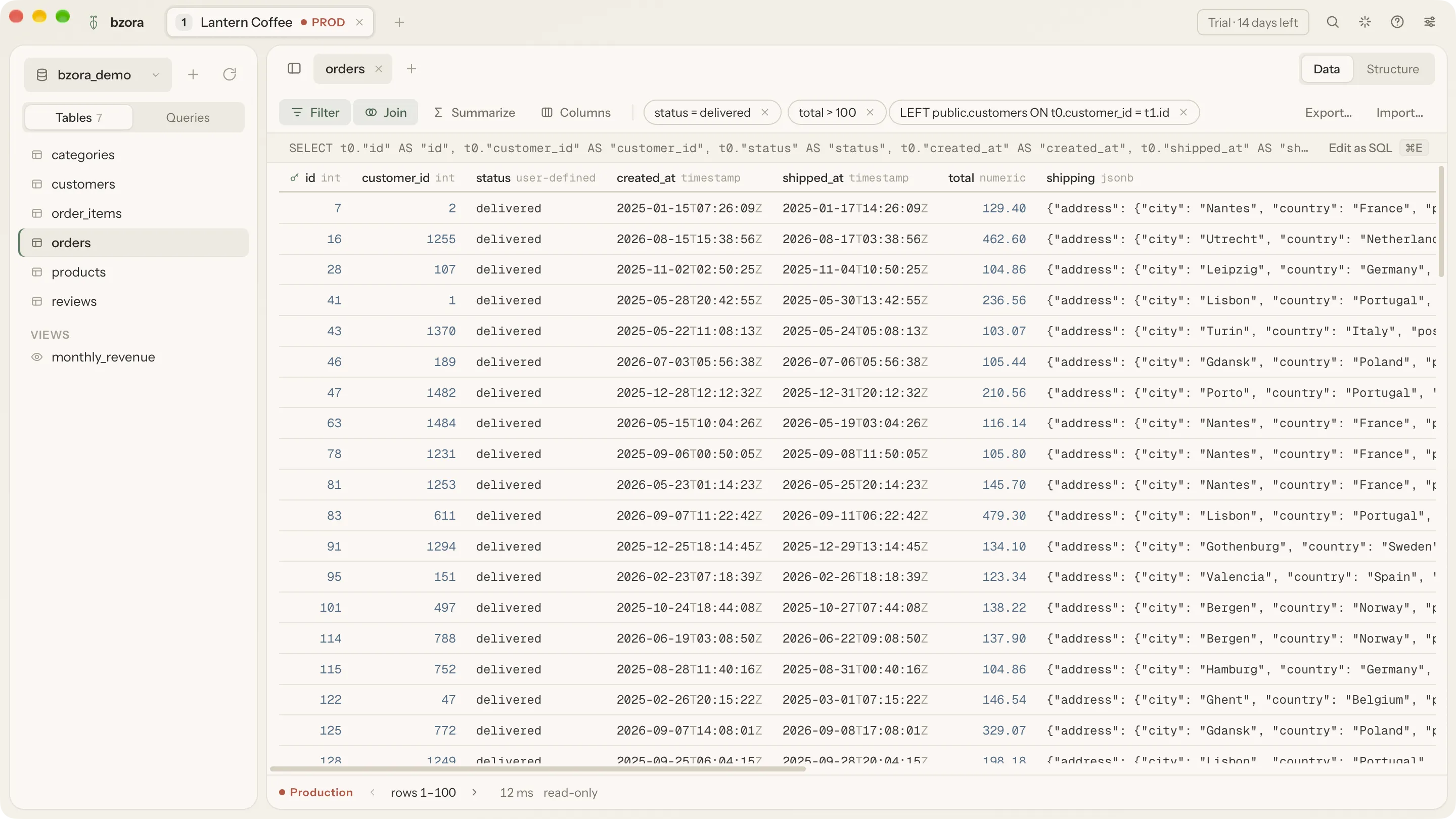The height and width of the screenshot is (819, 1456).
Task: Open the bzora_demo database dropdown
Action: (x=98, y=75)
